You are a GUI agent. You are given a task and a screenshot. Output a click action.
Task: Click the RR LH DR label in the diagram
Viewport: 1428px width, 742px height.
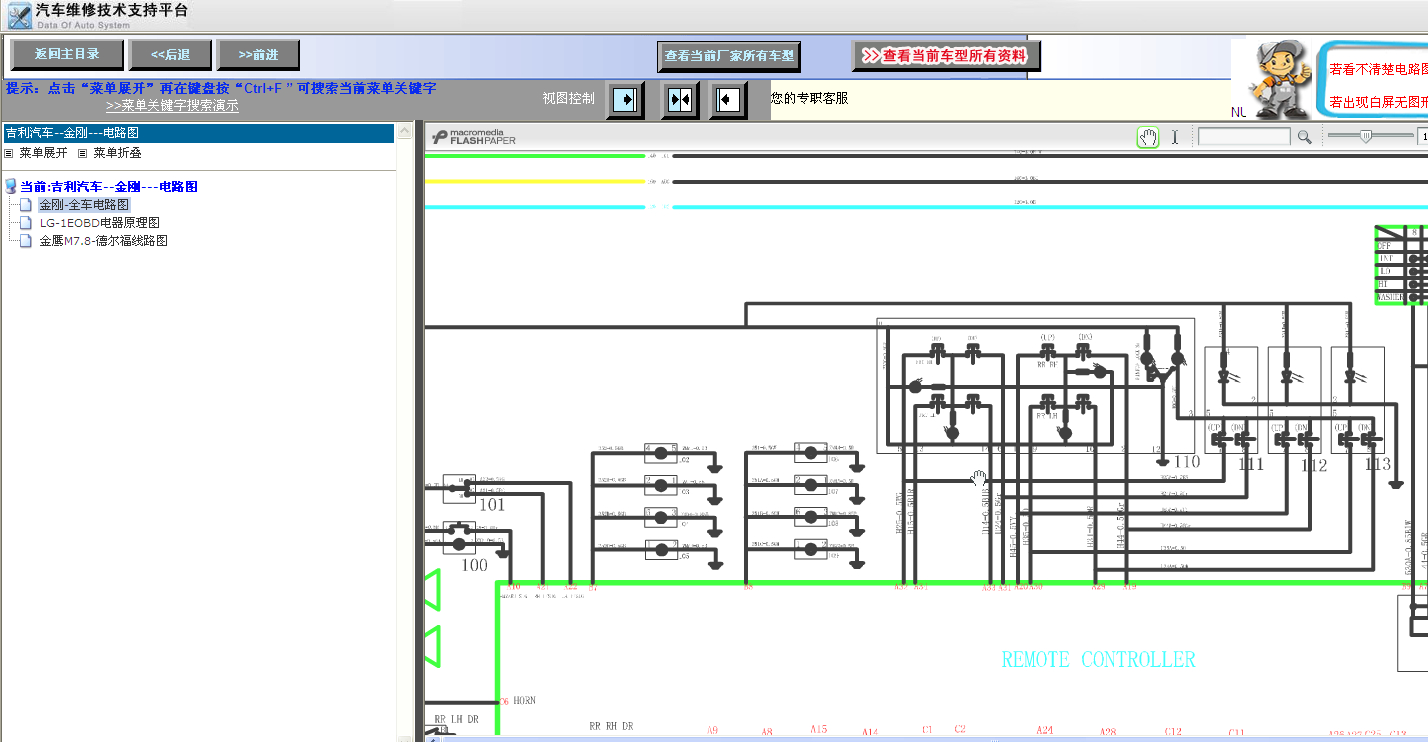coord(456,720)
